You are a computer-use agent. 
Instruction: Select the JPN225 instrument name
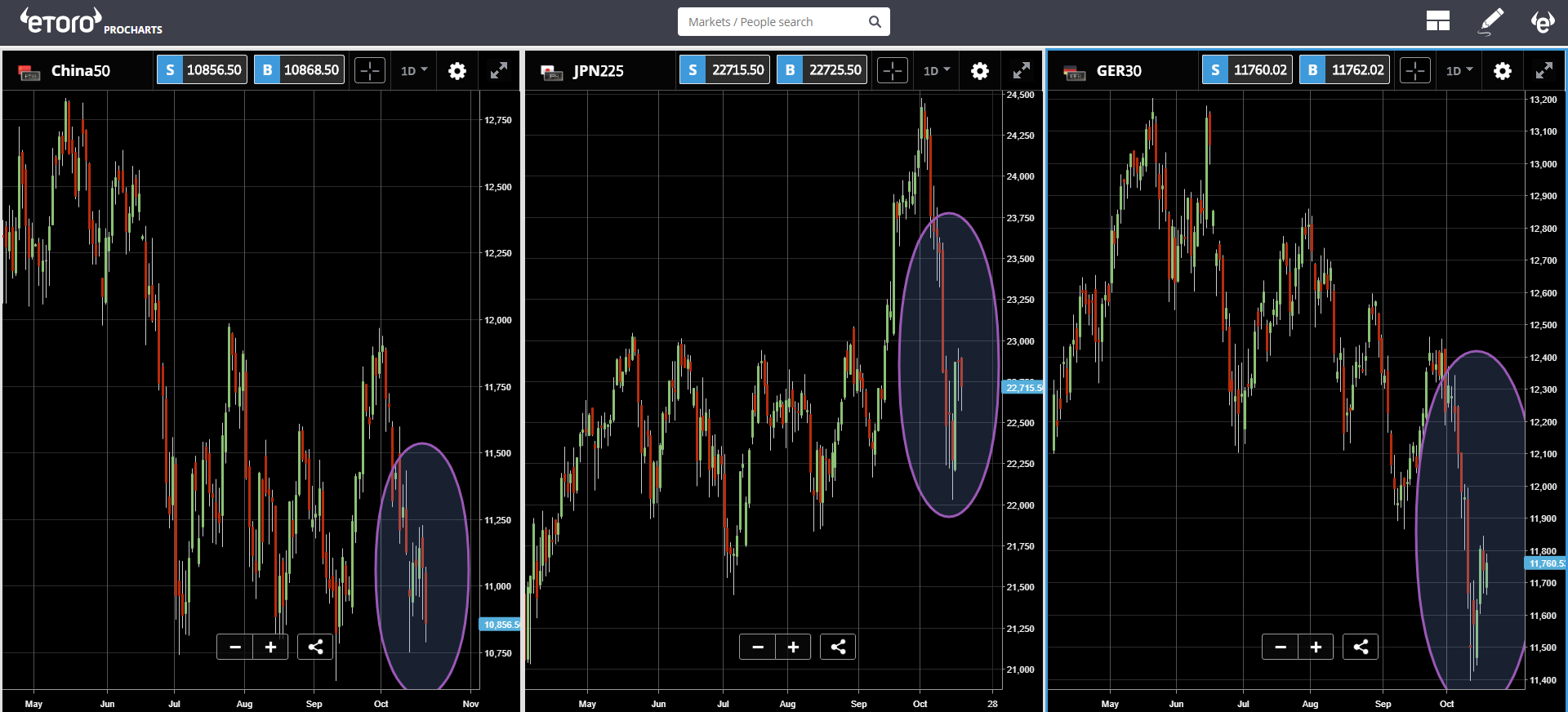pyautogui.click(x=599, y=71)
